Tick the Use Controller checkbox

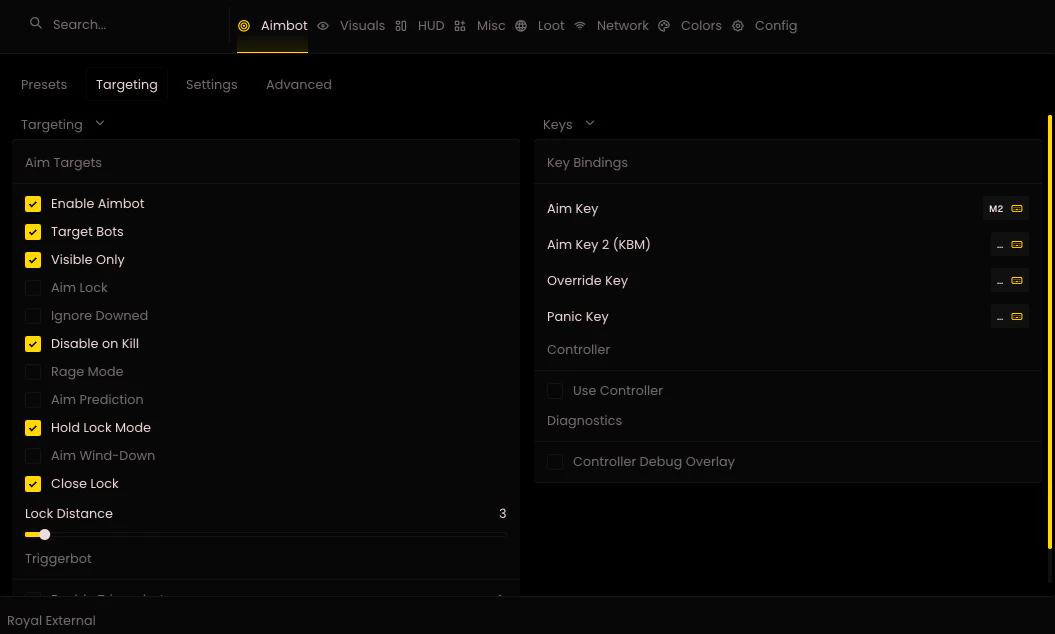(555, 391)
